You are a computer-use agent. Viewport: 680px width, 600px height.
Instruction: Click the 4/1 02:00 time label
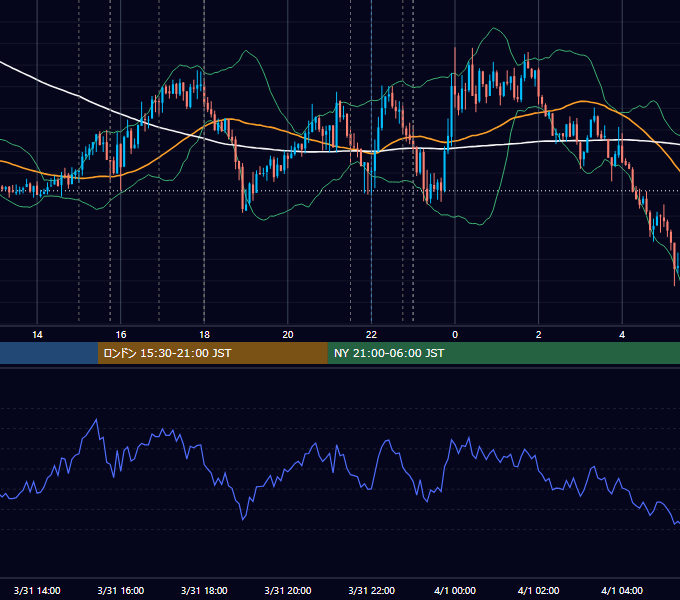(x=539, y=590)
